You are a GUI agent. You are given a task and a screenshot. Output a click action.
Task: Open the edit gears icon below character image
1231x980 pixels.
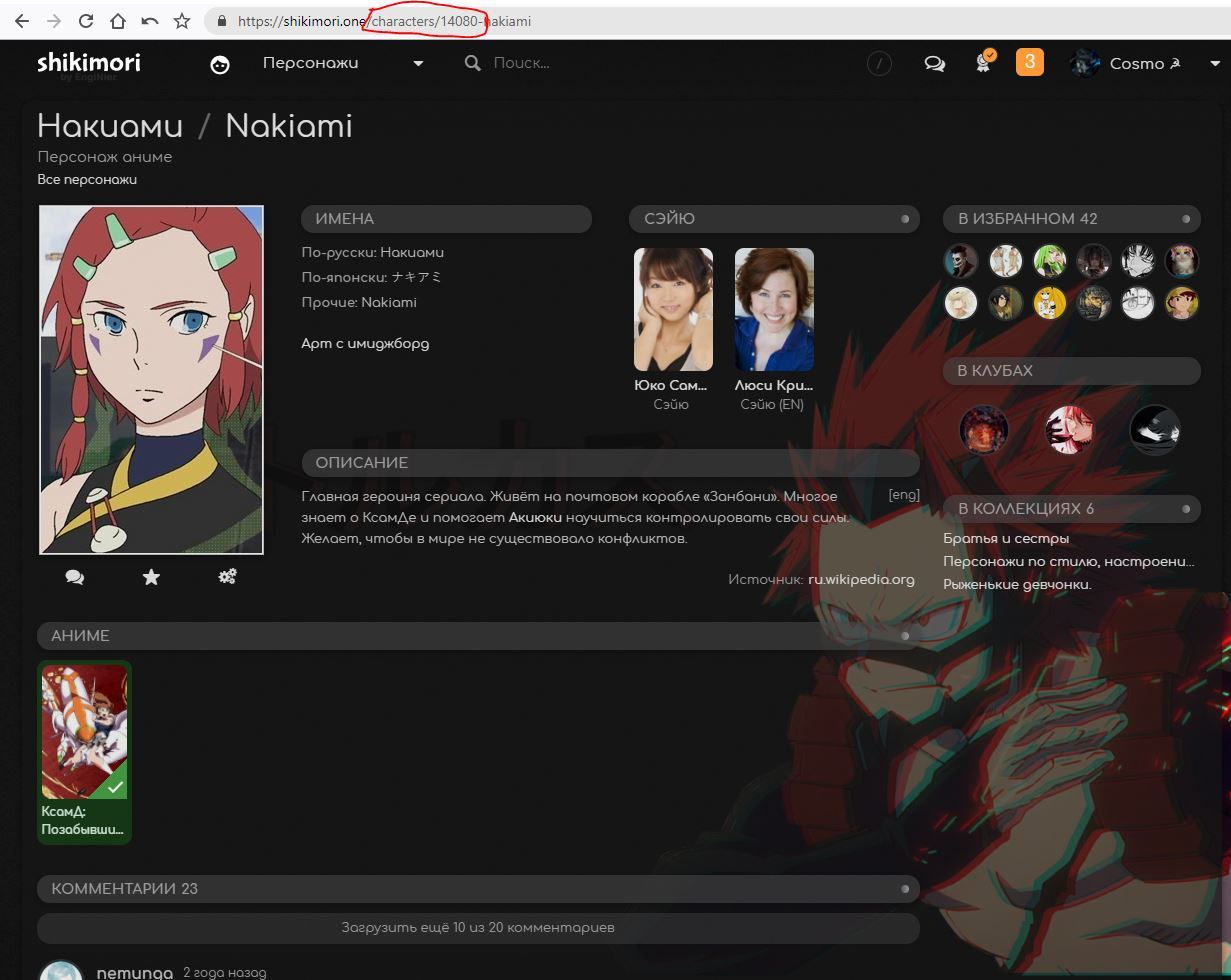click(x=227, y=577)
